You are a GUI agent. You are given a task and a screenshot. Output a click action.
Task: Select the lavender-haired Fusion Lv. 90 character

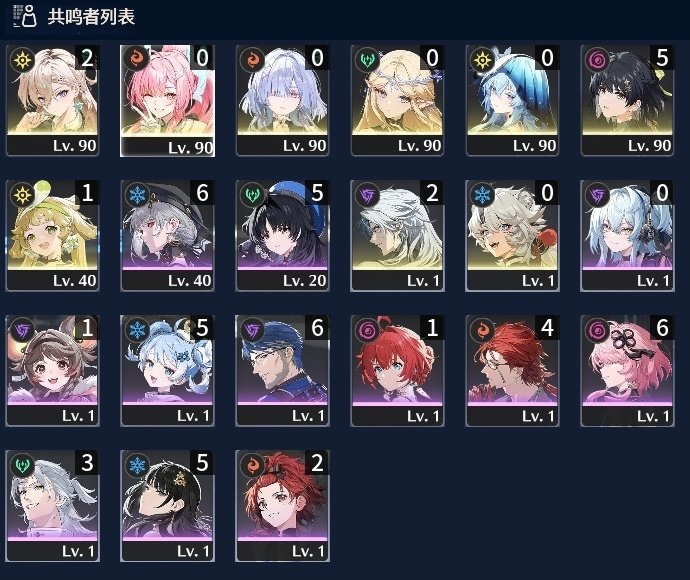[283, 100]
